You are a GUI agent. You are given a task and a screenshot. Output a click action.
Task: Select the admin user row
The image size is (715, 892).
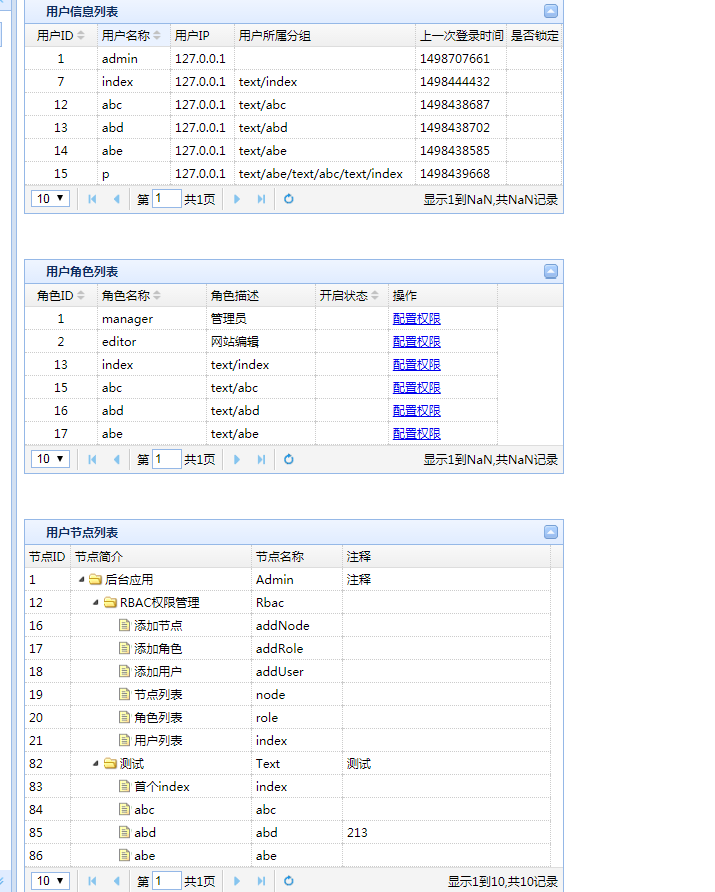tap(120, 59)
